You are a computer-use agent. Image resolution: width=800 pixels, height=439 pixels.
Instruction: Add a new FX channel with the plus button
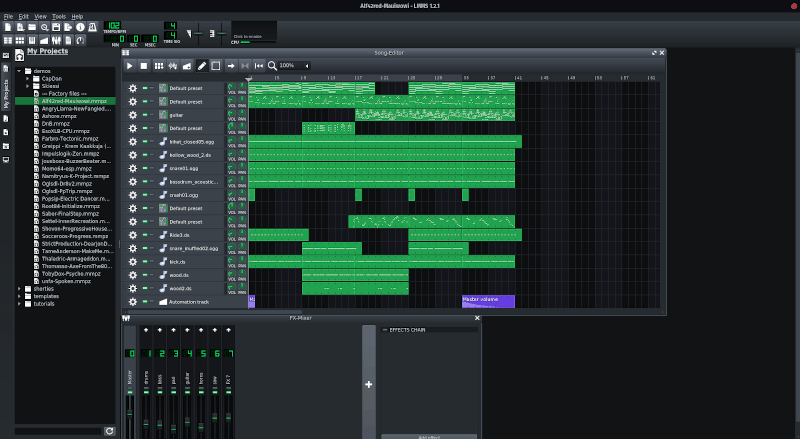coord(369,384)
